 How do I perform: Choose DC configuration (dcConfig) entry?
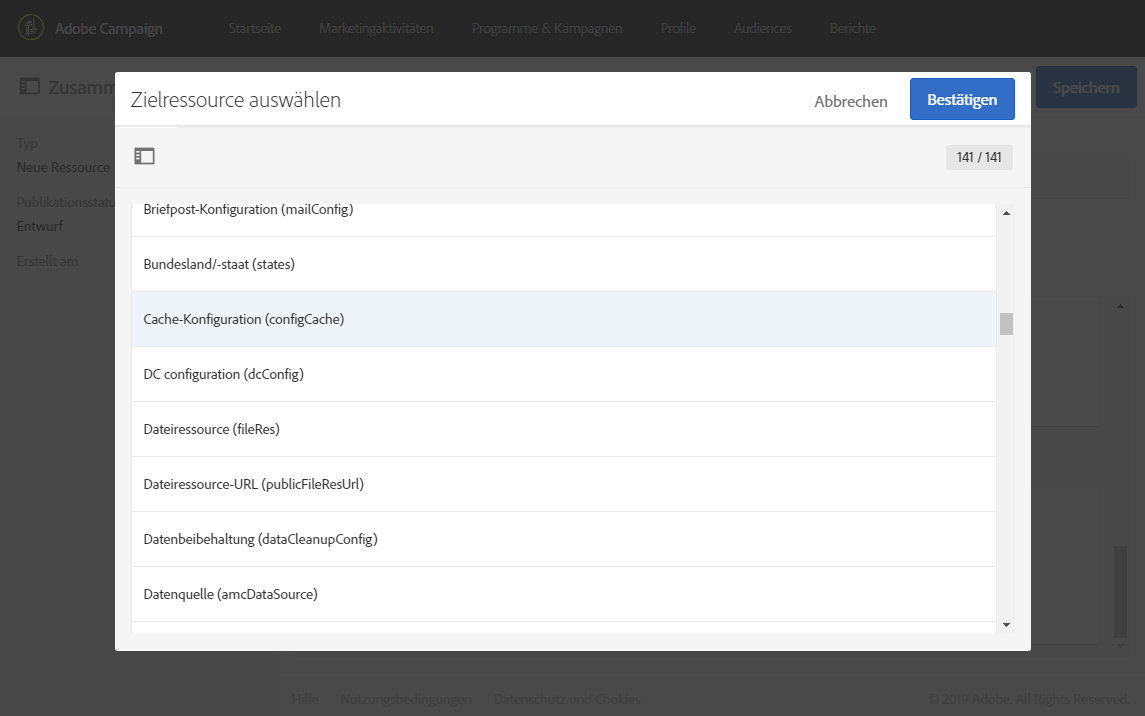click(x=563, y=374)
